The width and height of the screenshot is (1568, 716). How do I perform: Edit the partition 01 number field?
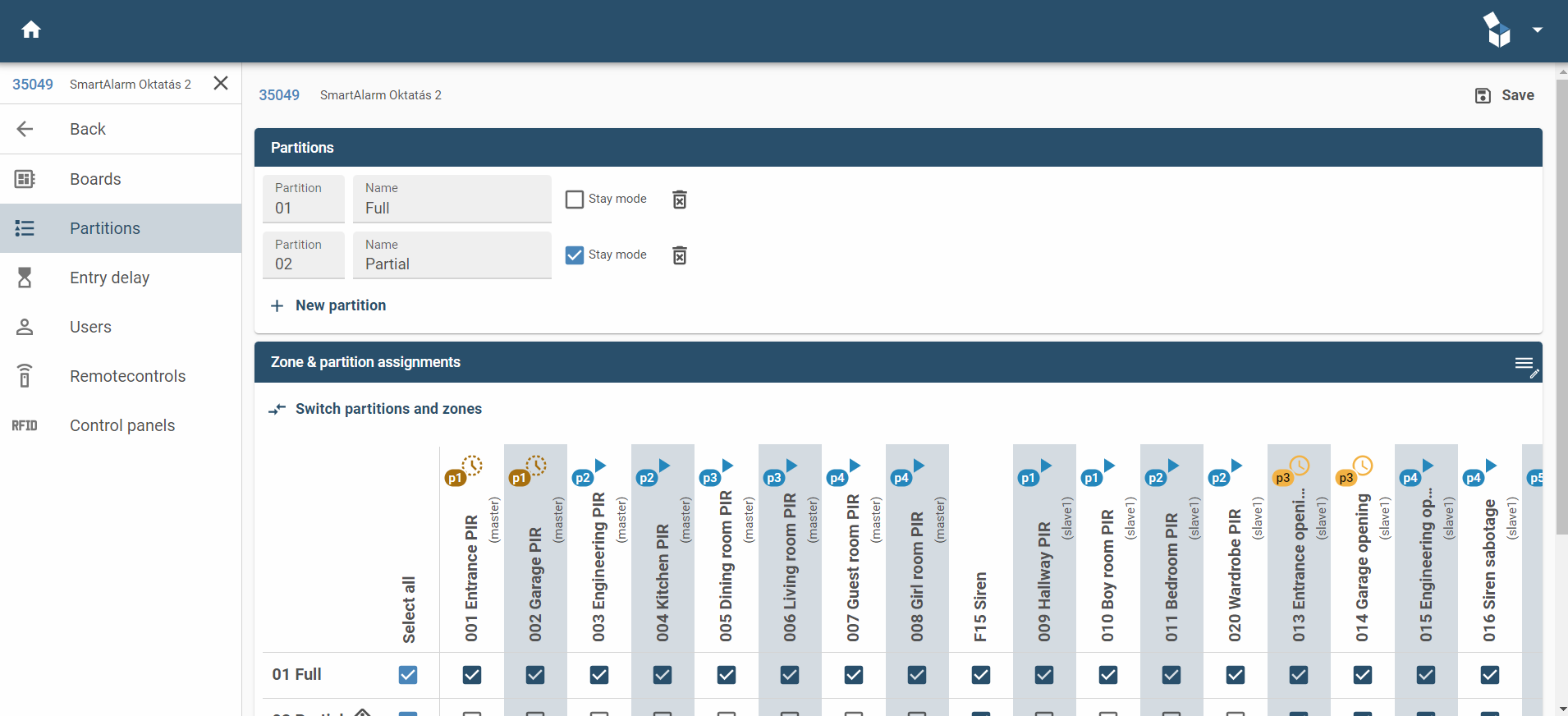304,199
